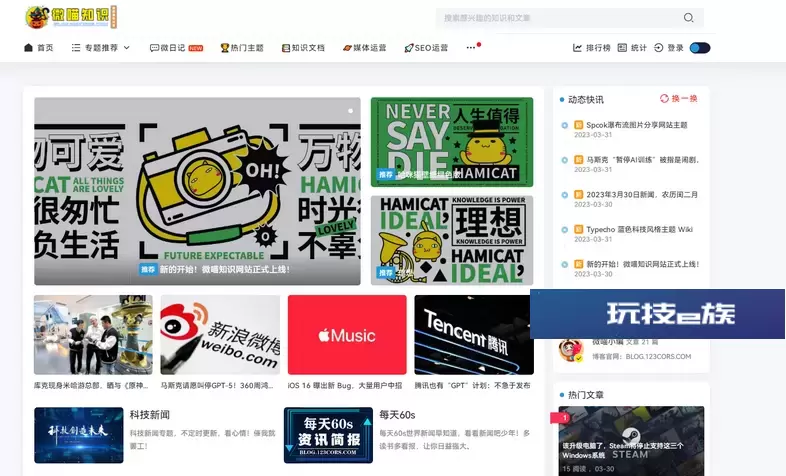Open the 热门主题 menu item
The width and height of the screenshot is (786, 476).
[247, 48]
